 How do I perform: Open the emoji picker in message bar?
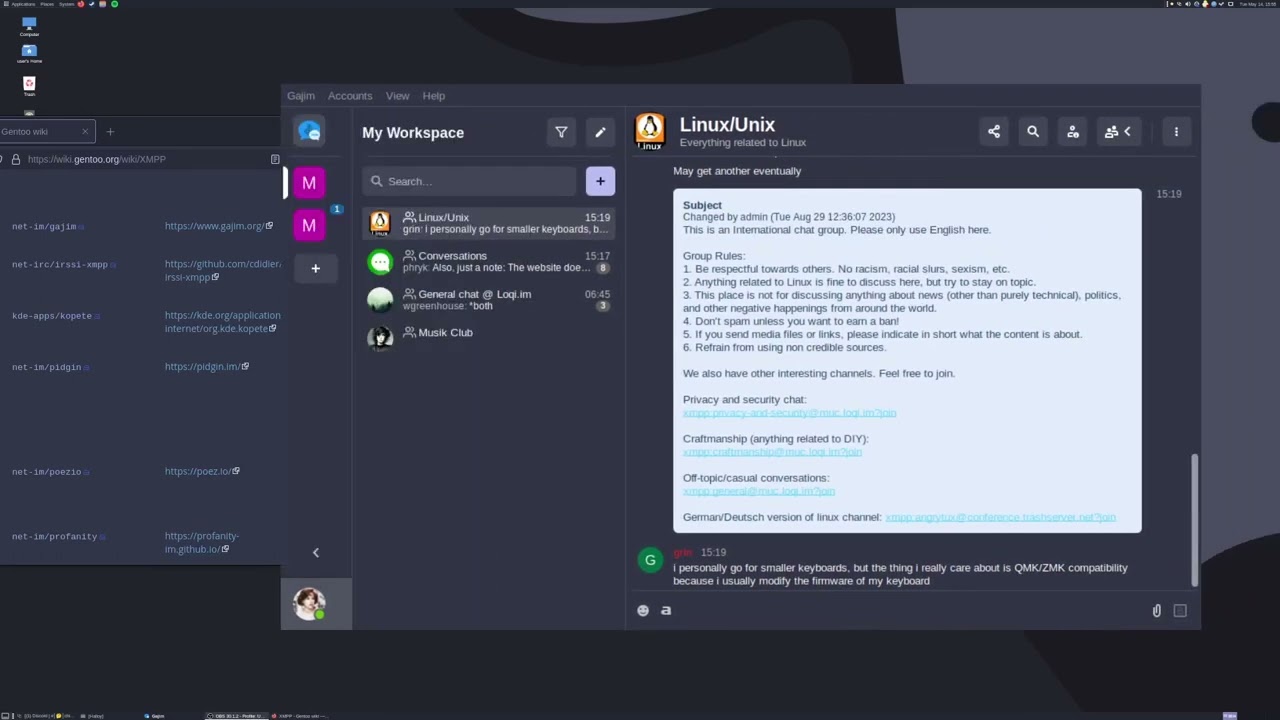[x=643, y=610]
